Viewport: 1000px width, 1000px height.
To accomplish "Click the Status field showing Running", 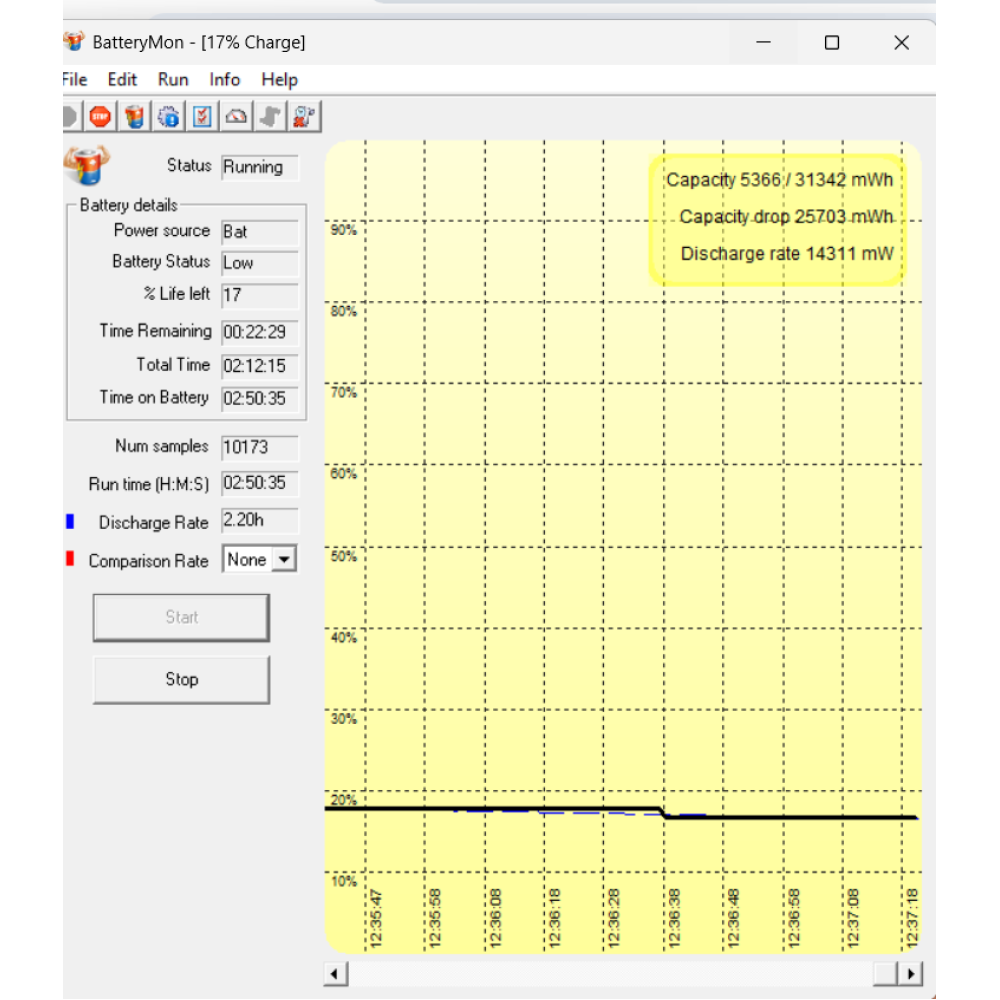I will 260,167.
